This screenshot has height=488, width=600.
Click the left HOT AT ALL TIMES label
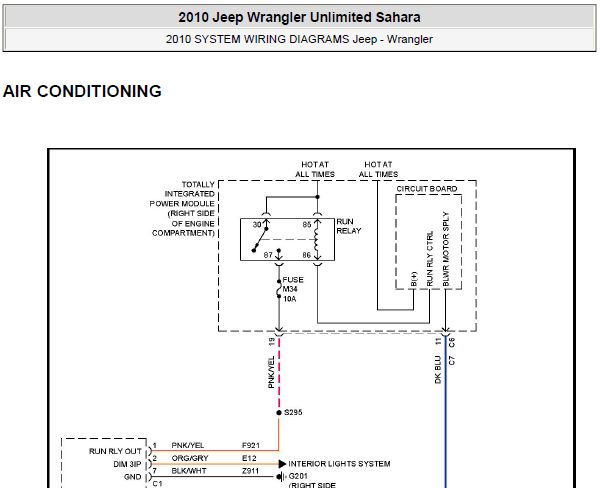click(x=315, y=169)
